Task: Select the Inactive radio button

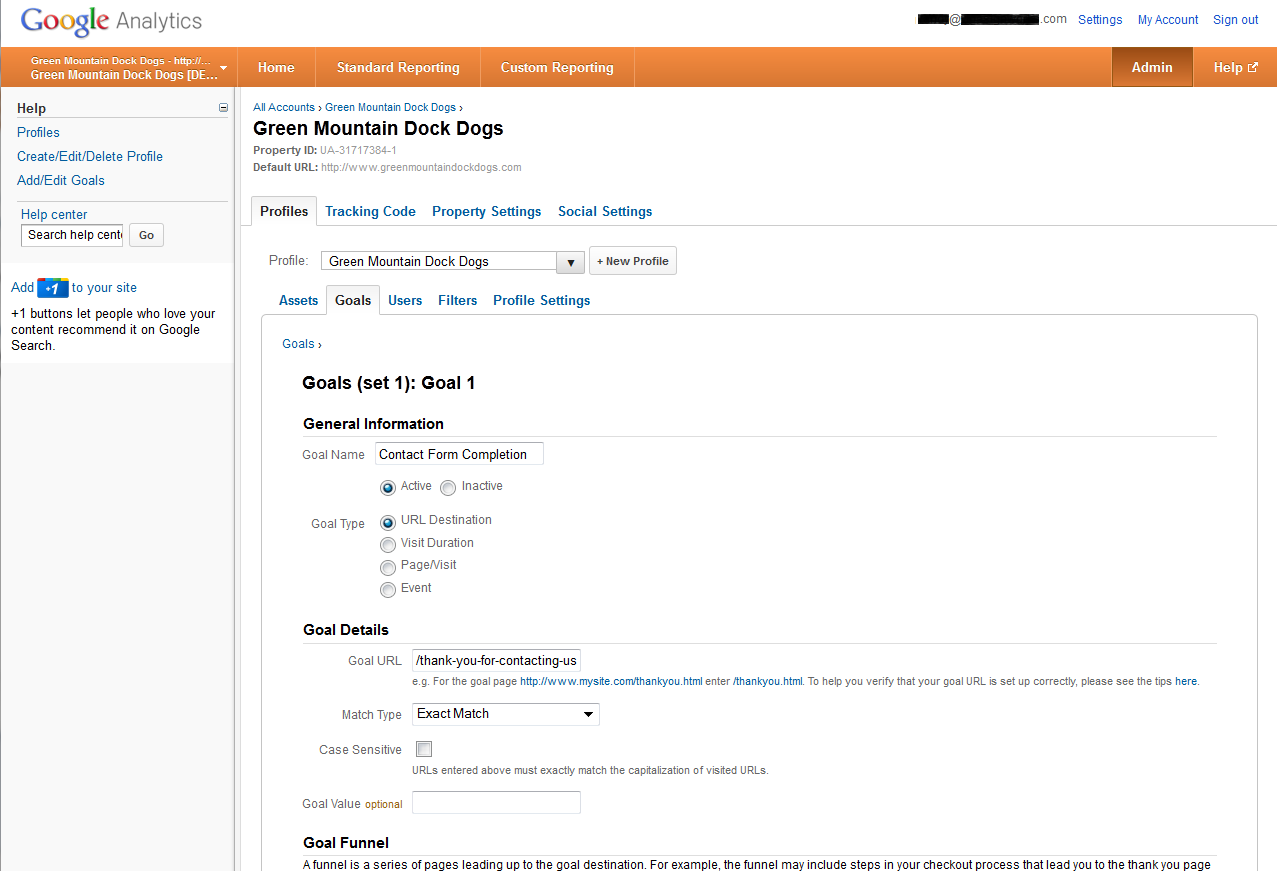Action: (448, 488)
